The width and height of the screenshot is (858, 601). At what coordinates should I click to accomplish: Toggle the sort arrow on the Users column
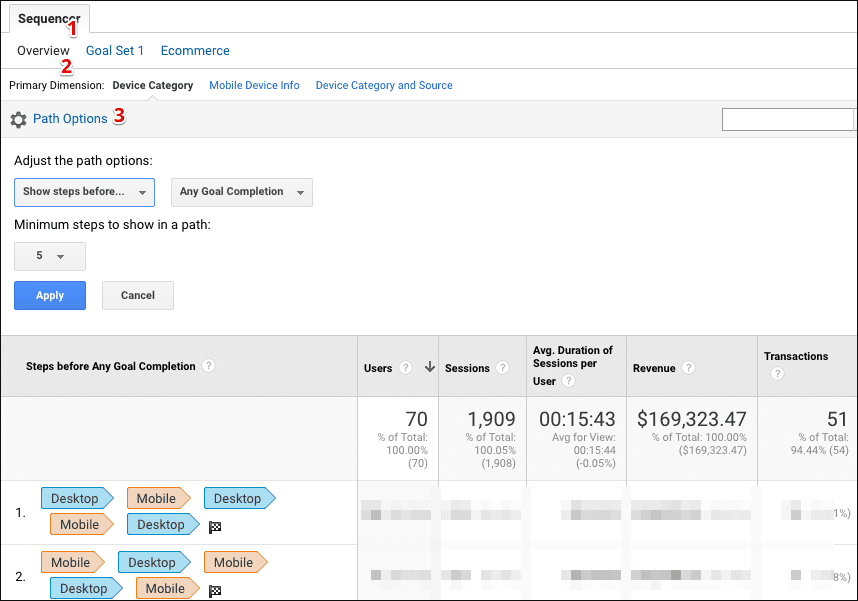pos(430,367)
